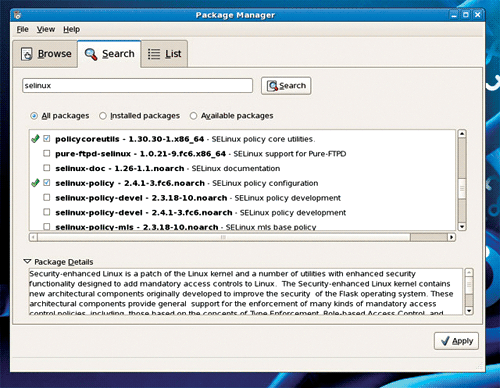Viewport: 500px width, 388px height.
Task: Click the green installed checkmark beside selinux-policy
Action: [35, 183]
